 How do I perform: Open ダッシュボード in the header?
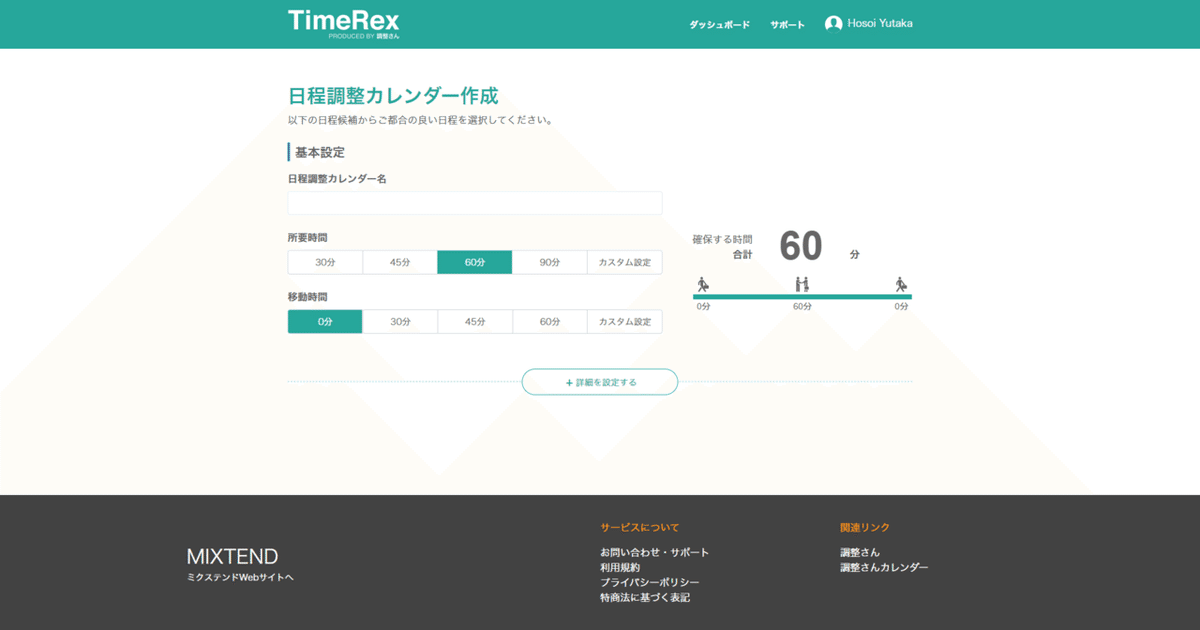coord(719,25)
